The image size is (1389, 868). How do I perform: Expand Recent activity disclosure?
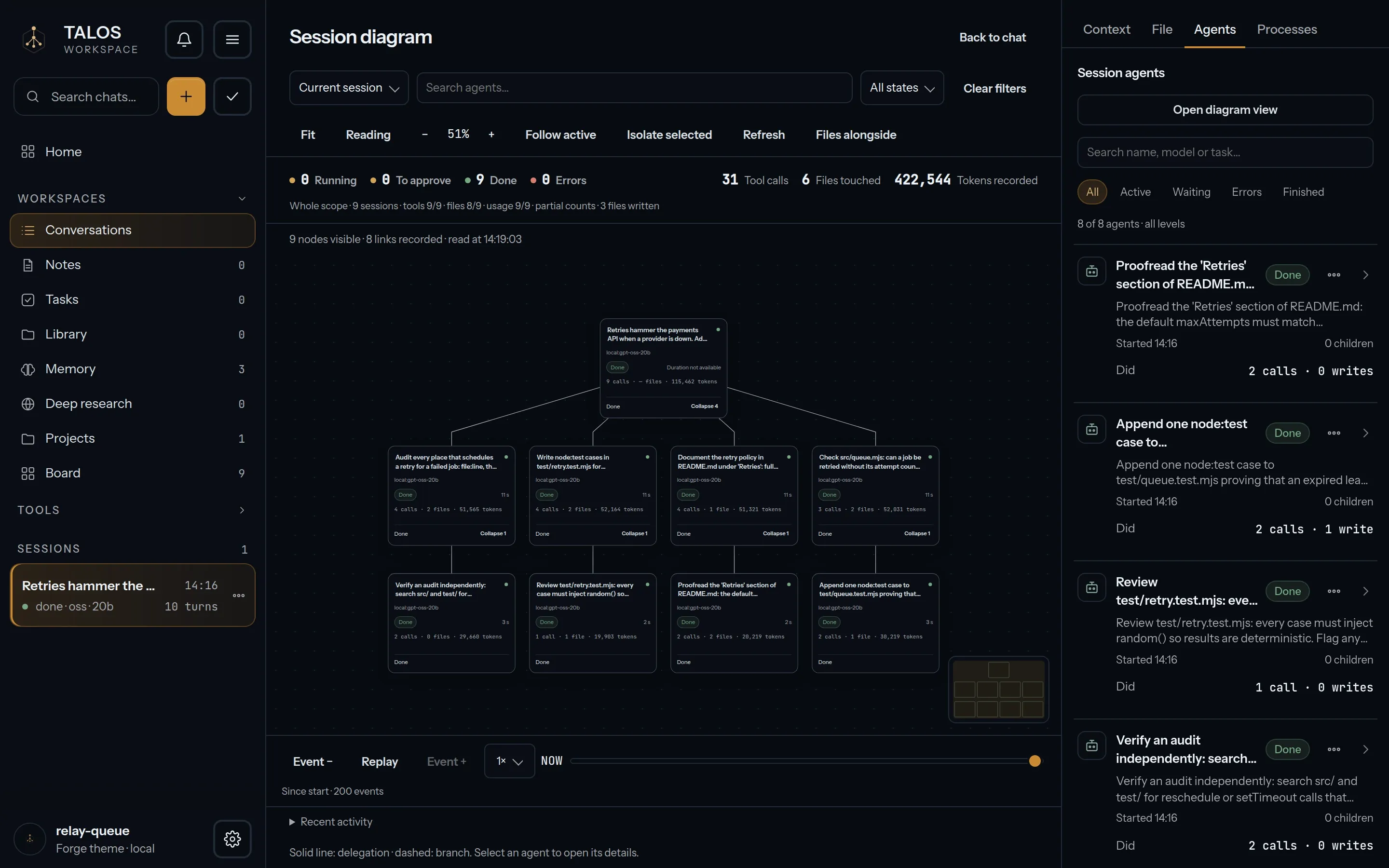coord(331,822)
